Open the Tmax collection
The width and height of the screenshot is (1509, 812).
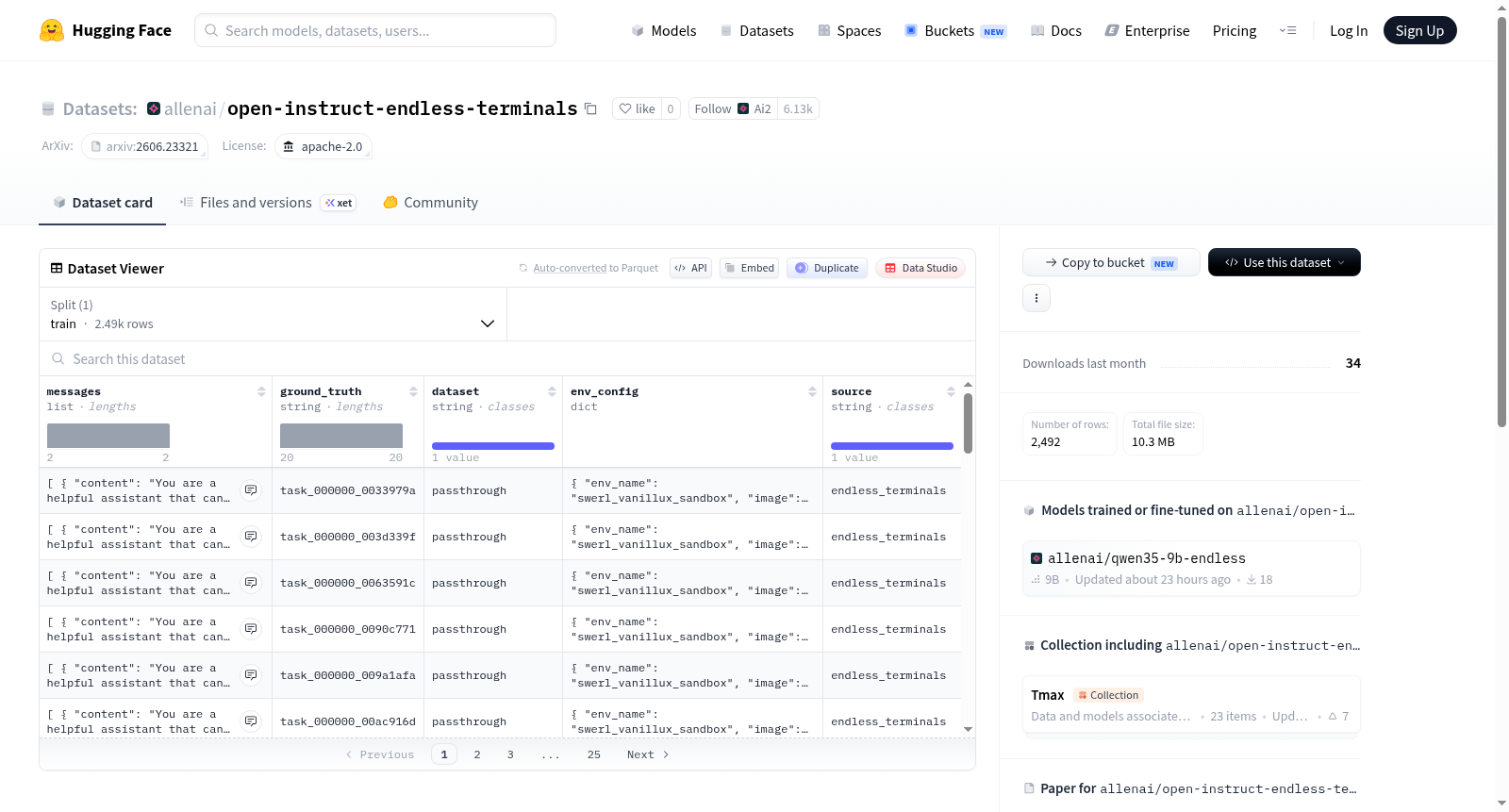(1191, 704)
